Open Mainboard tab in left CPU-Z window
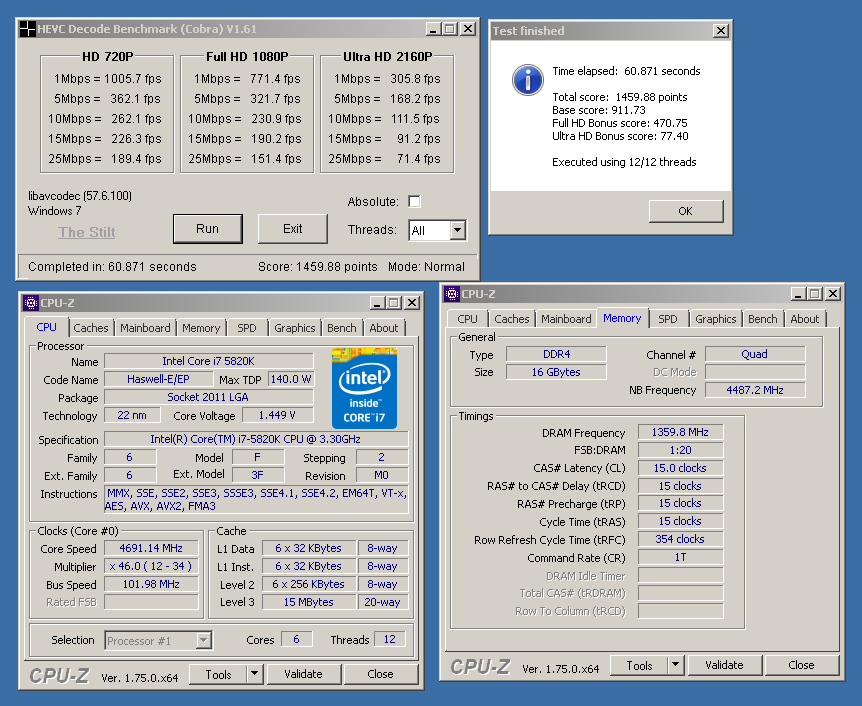Viewport: 862px width, 706px height. (145, 328)
